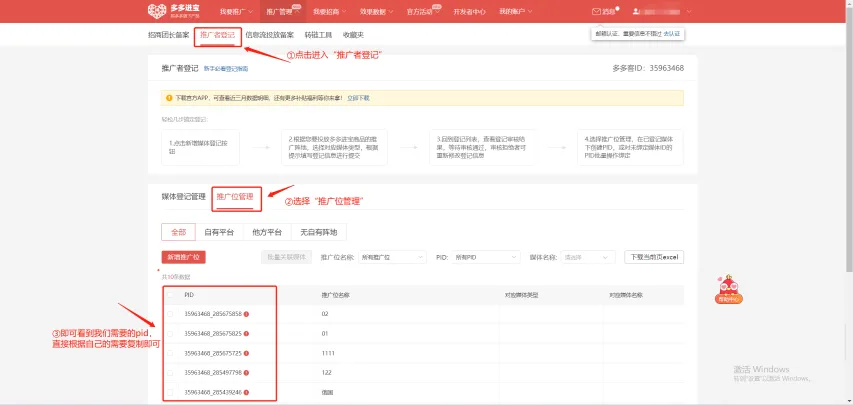Check the box for PID 35963468_285675858
This screenshot has width=853, height=405.
[170, 314]
